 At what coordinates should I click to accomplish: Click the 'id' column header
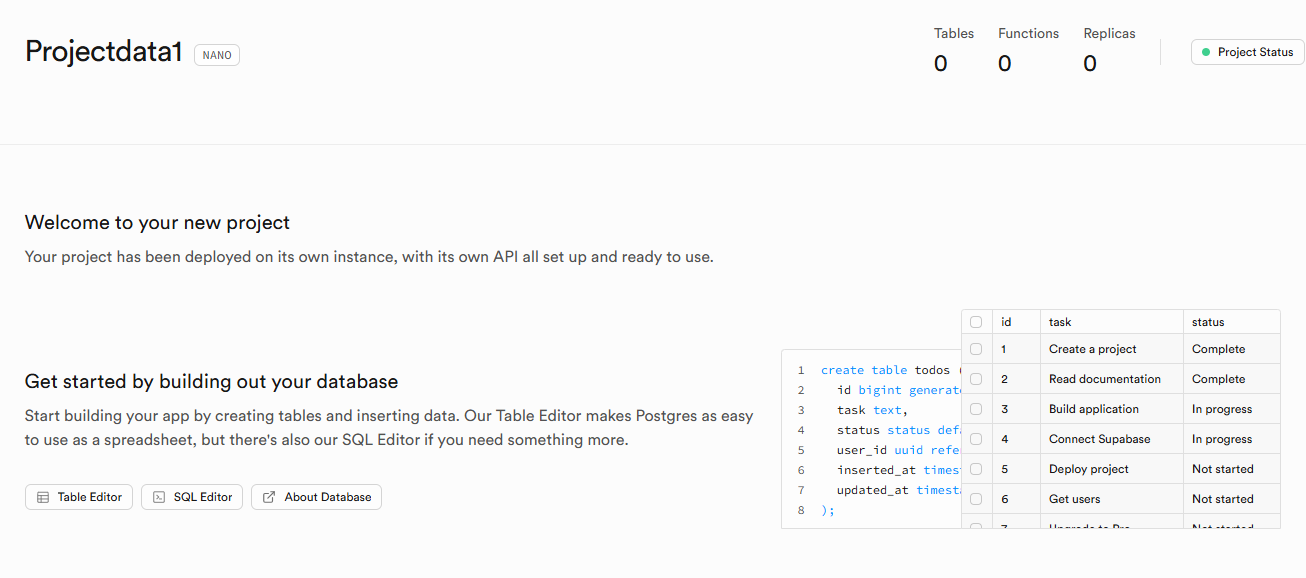pyautogui.click(x=1006, y=322)
